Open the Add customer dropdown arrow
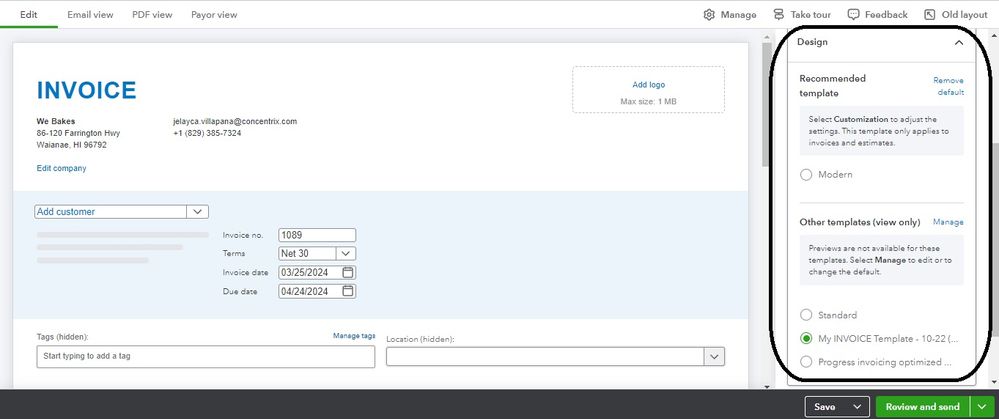This screenshot has height=419, width=999. (x=197, y=211)
